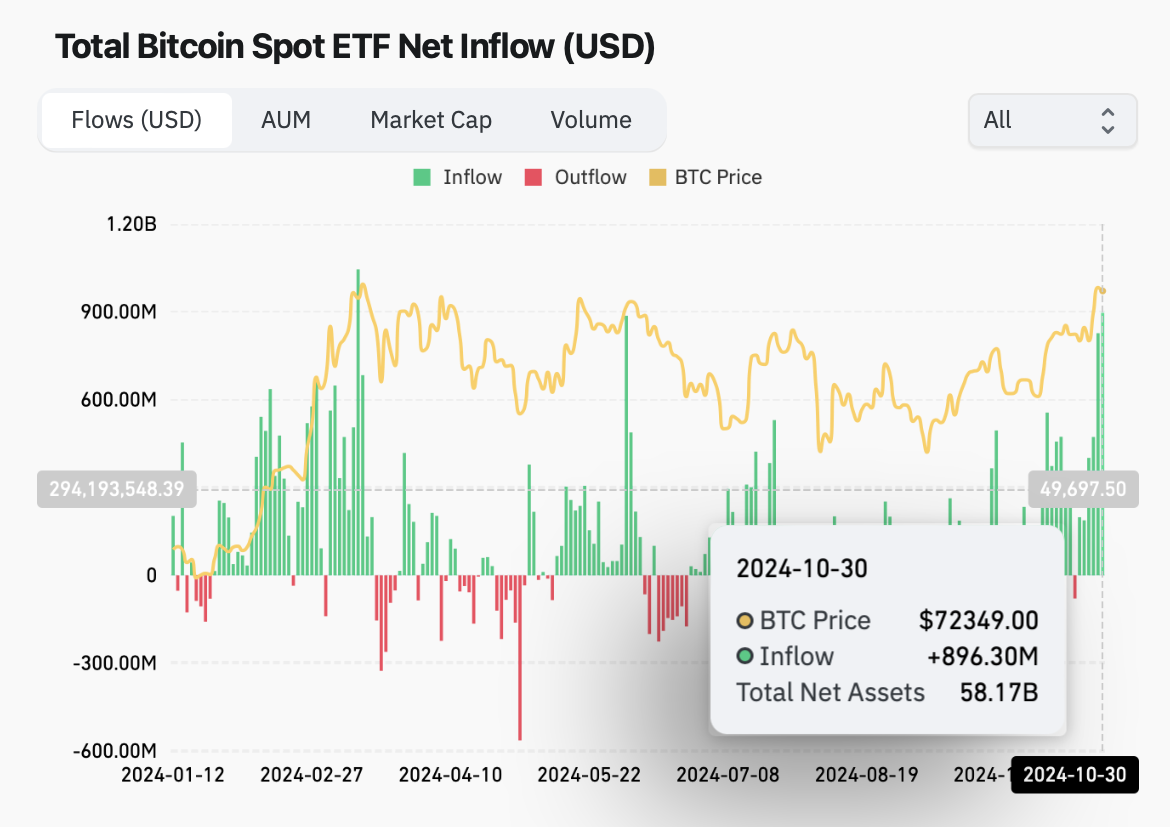The image size is (1170, 827).
Task: Toggle the Inflow series visibility via legend
Action: (457, 177)
